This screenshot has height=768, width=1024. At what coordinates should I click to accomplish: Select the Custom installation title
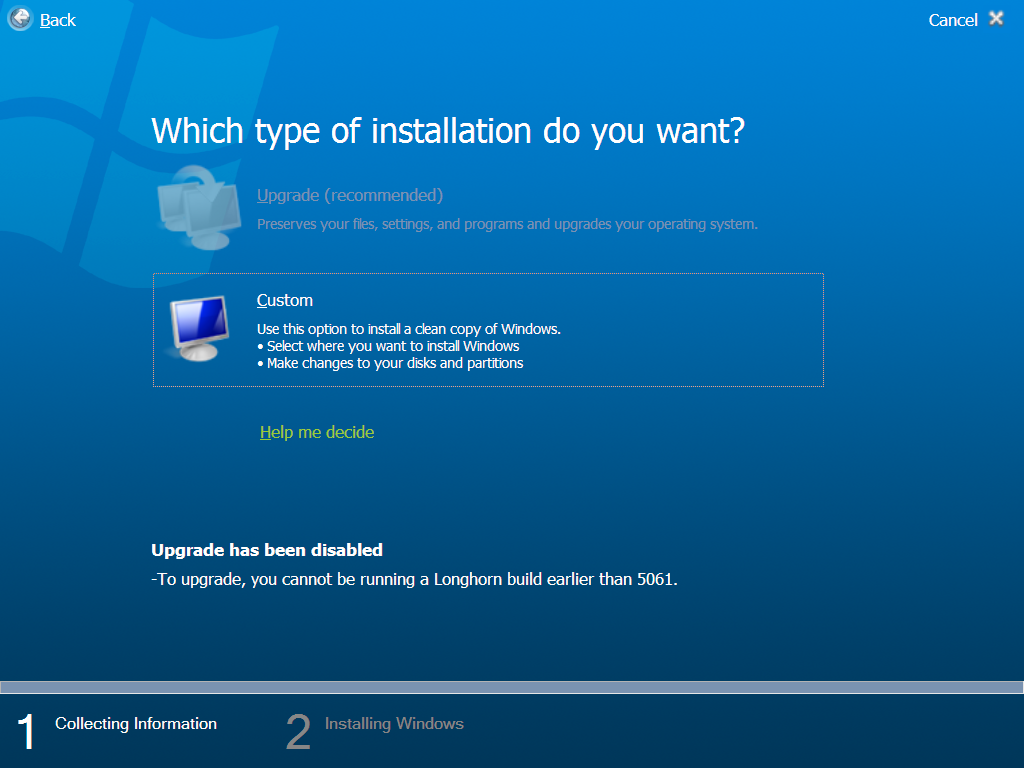click(285, 300)
